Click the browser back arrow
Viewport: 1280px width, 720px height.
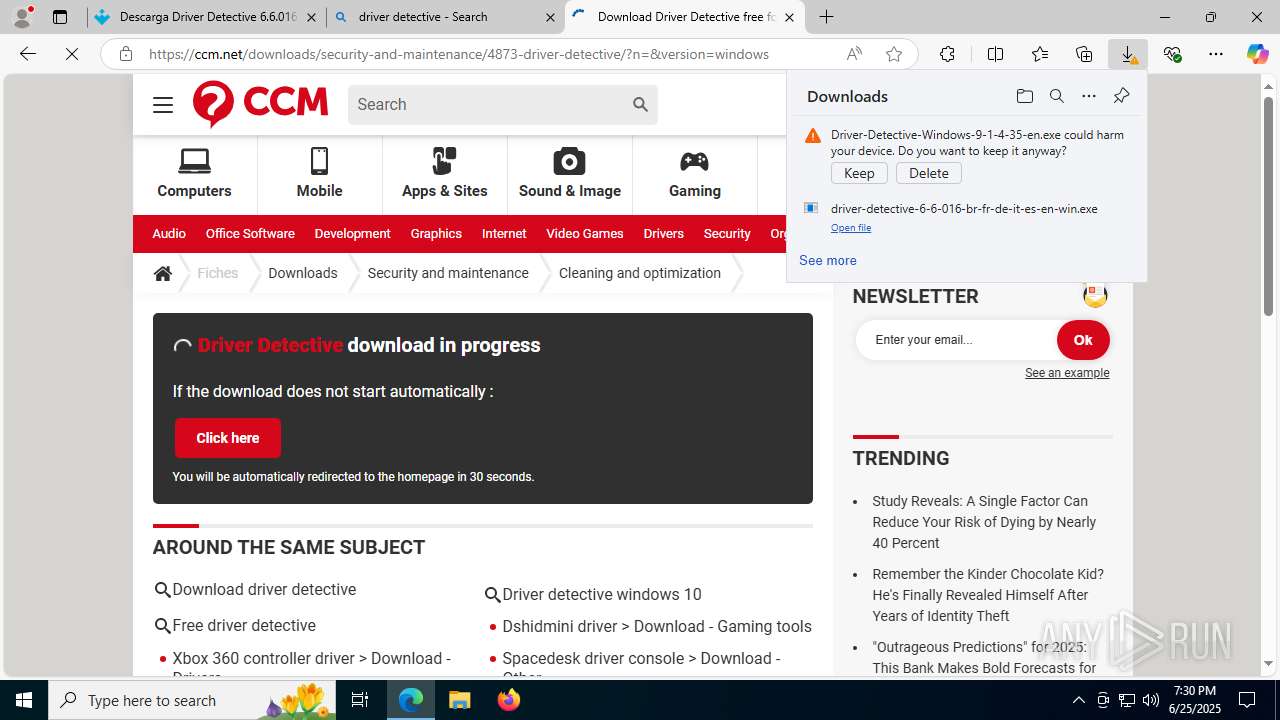28,54
